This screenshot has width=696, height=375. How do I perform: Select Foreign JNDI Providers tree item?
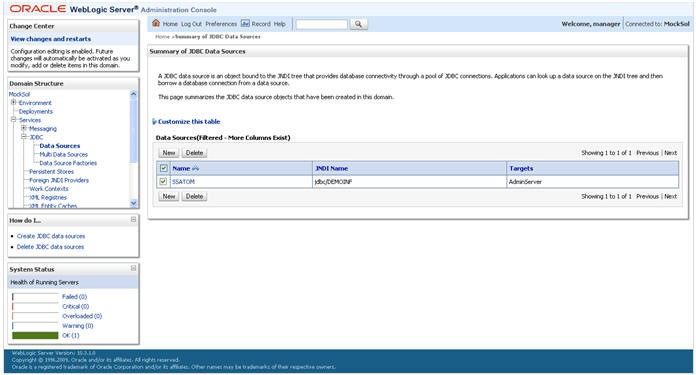pyautogui.click(x=59, y=180)
